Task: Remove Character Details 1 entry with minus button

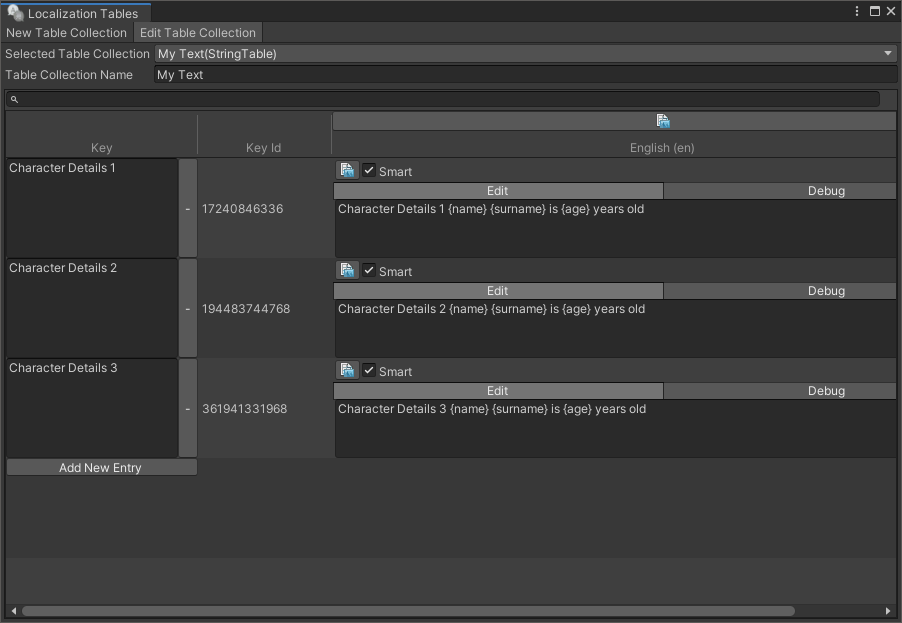Action: tap(187, 209)
